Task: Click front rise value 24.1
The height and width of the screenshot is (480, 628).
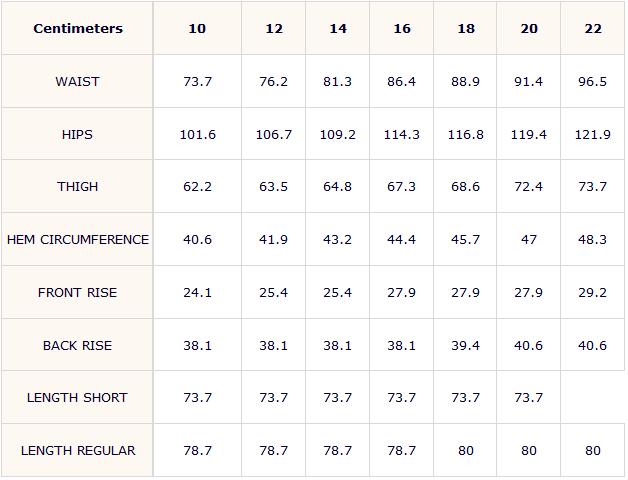Action: tap(197, 292)
